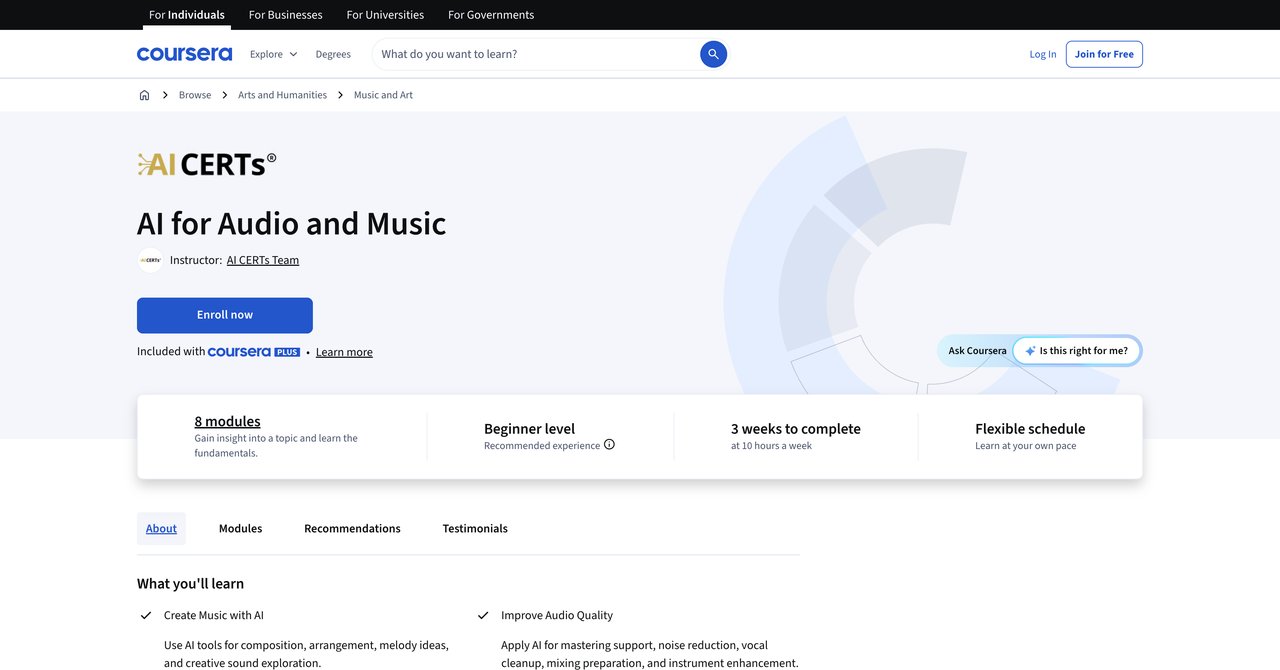Click the Improve Audio Quality text
1280x670 pixels.
point(557,615)
